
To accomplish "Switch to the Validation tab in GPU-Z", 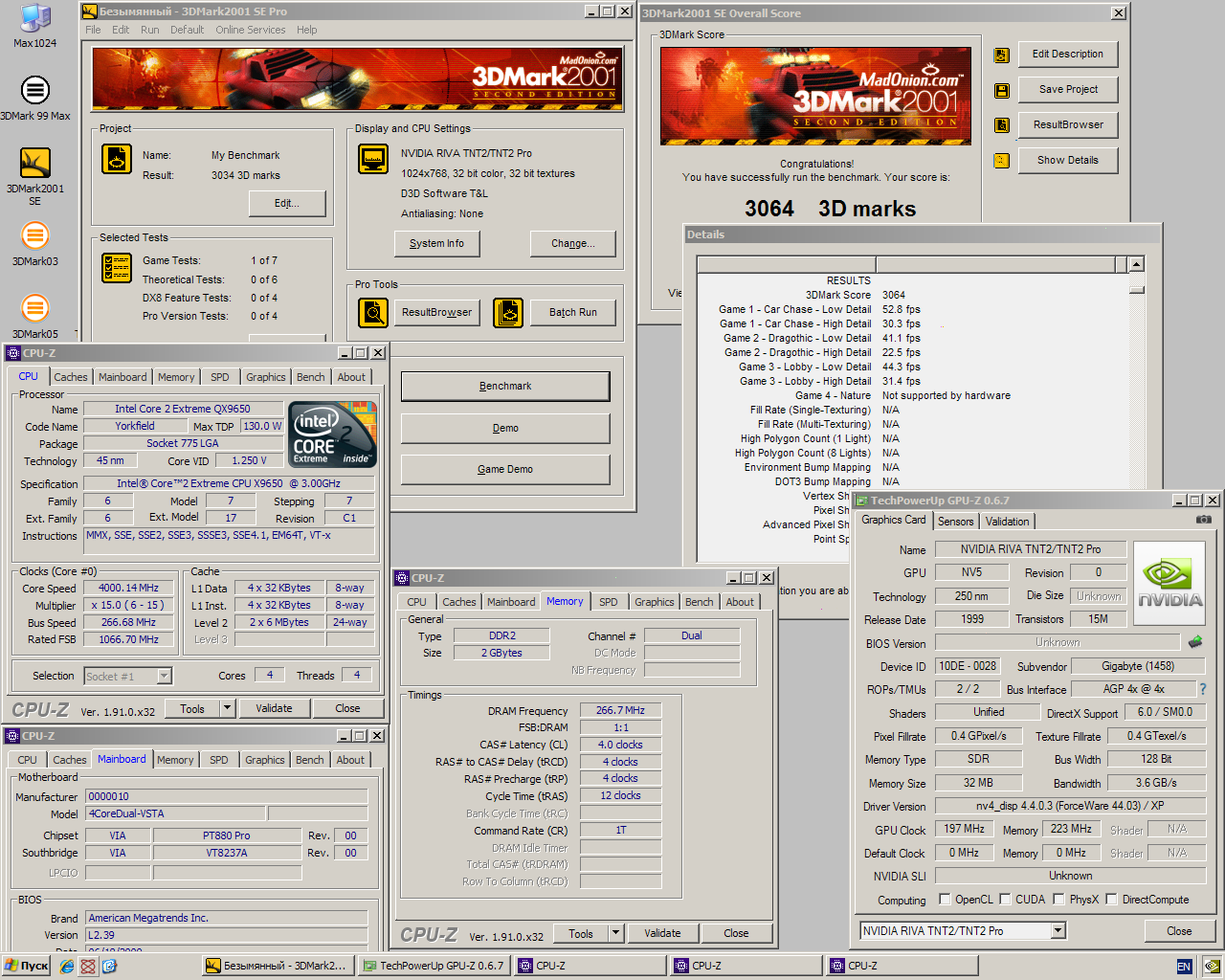I will (1008, 522).
